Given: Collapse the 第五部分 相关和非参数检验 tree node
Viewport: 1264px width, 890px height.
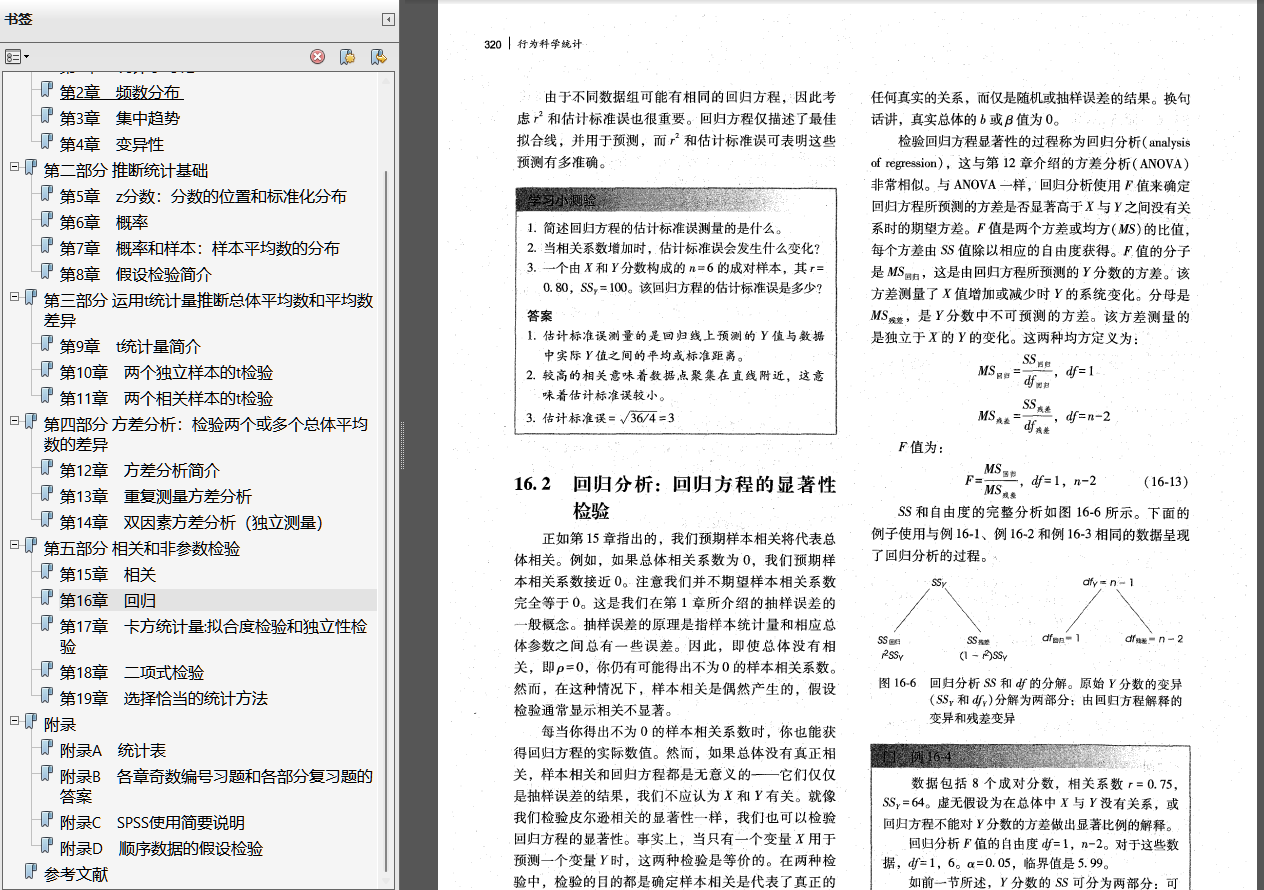Looking at the screenshot, I should tap(15, 545).
